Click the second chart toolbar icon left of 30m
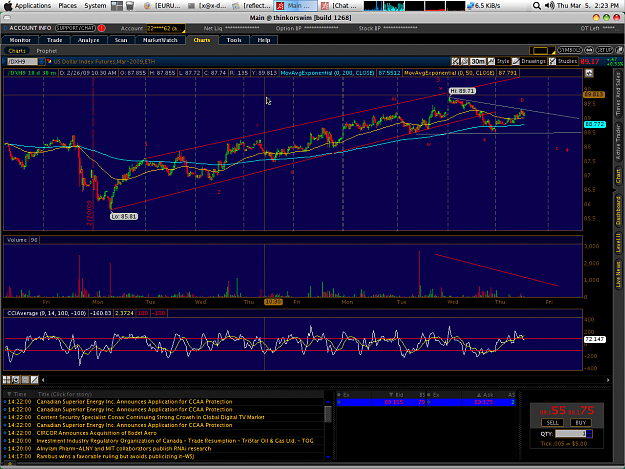 coord(464,61)
